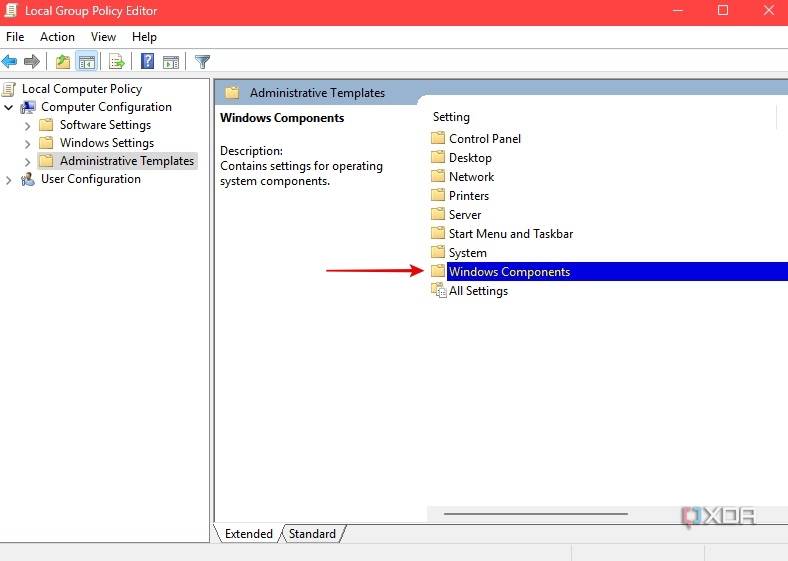This screenshot has height=561, width=788.
Task: Expand the User Configuration node
Action: 9,180
